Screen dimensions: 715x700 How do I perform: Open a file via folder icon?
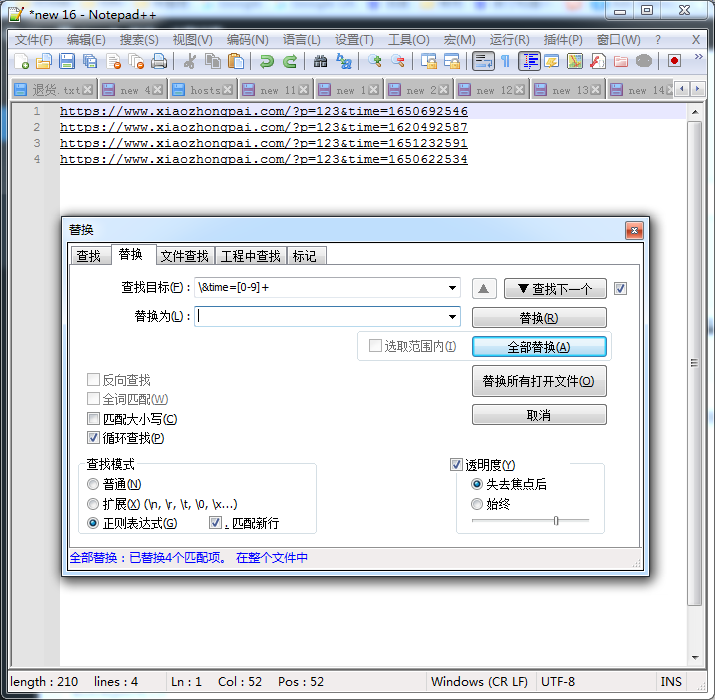(x=44, y=61)
